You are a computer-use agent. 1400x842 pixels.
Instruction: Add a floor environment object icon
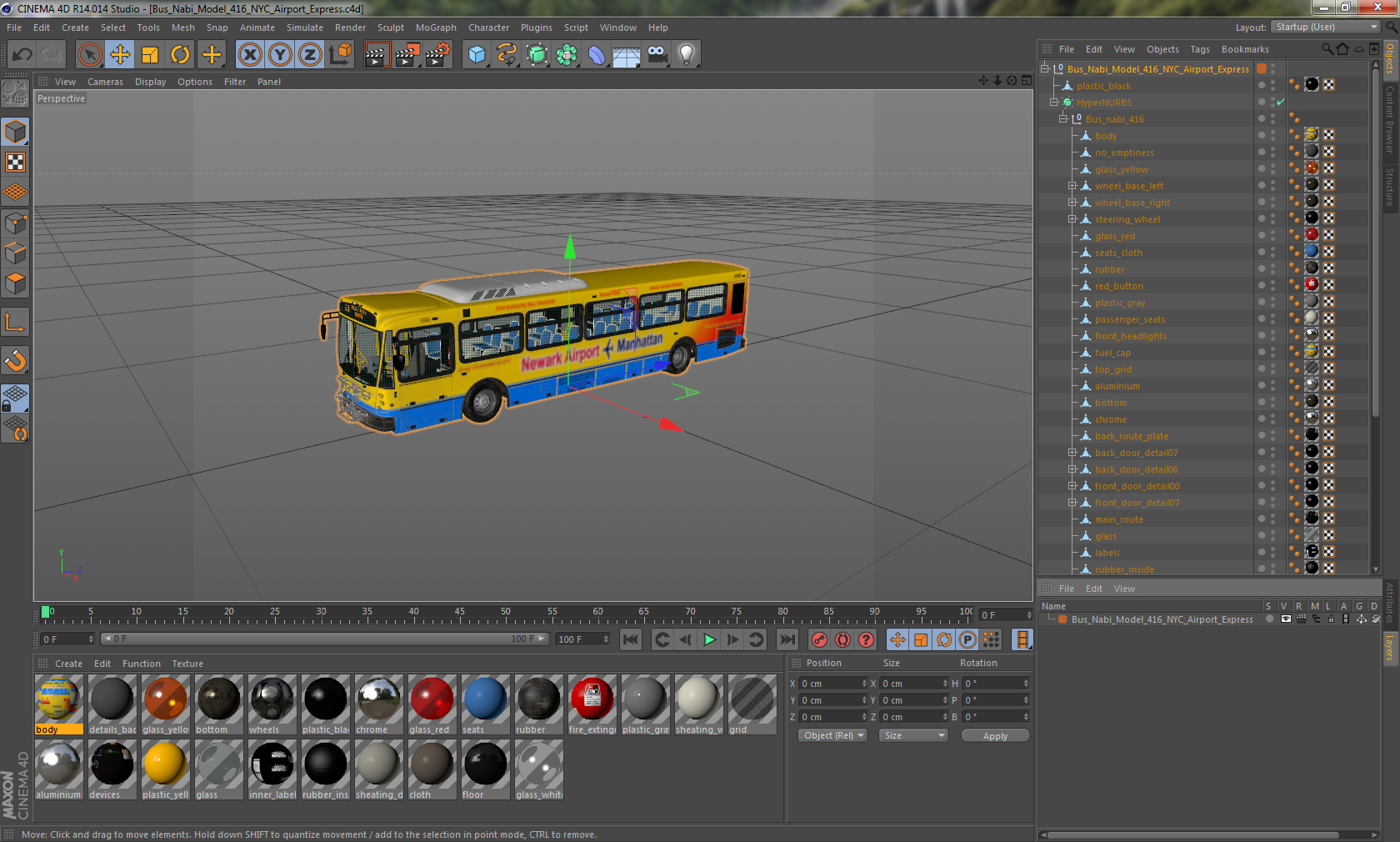627,55
